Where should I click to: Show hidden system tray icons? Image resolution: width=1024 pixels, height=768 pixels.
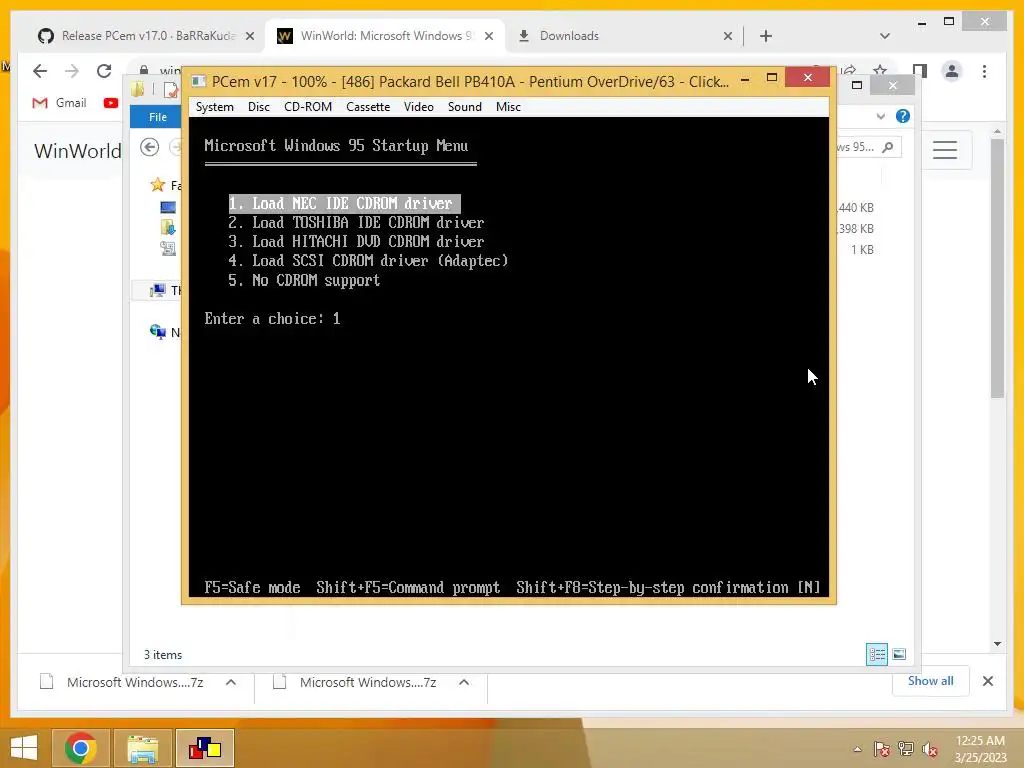pyautogui.click(x=857, y=749)
